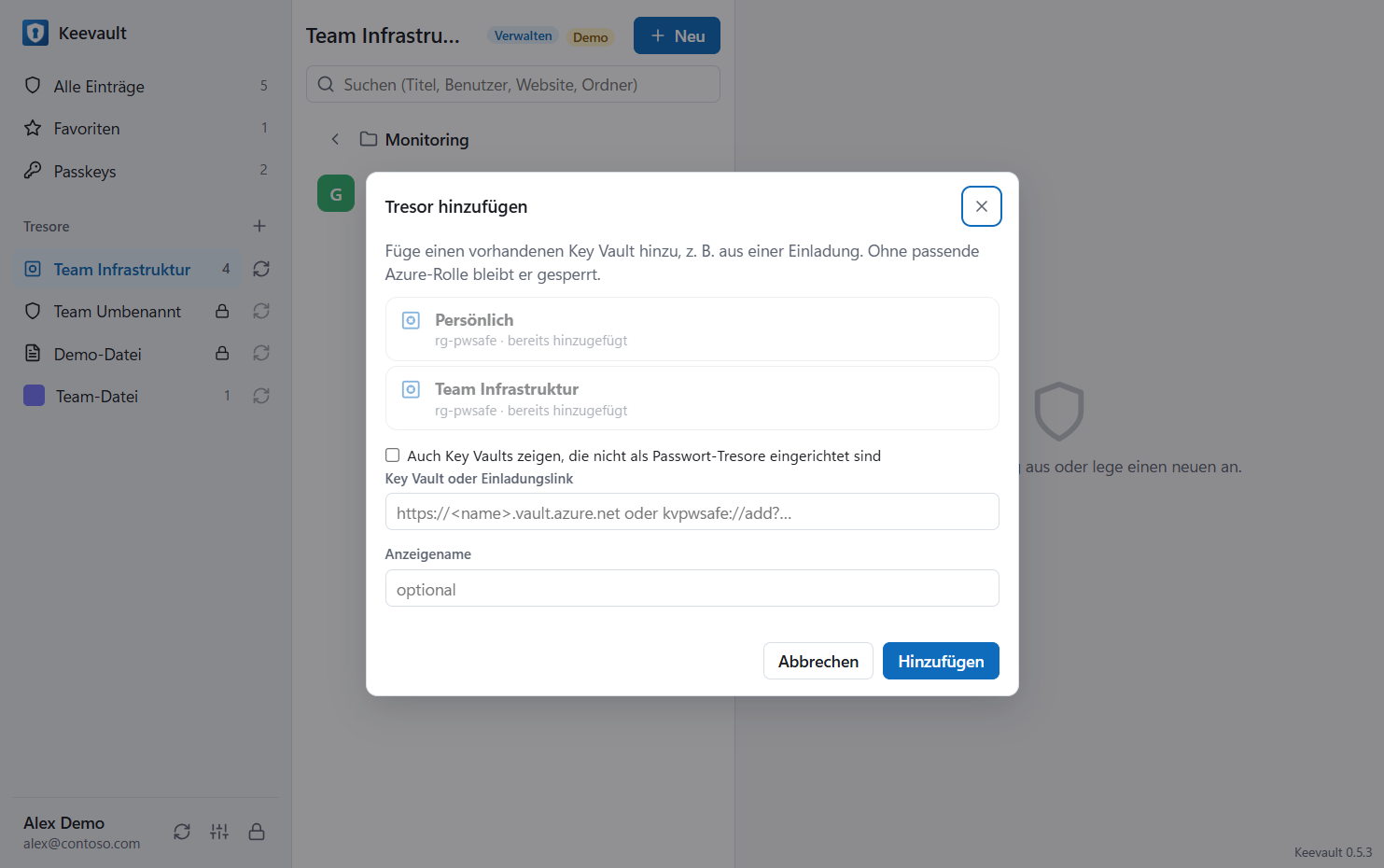Screen dimensions: 1384x868
Task: Click the Keevault 0.5.3 version text
Action: click(1333, 852)
